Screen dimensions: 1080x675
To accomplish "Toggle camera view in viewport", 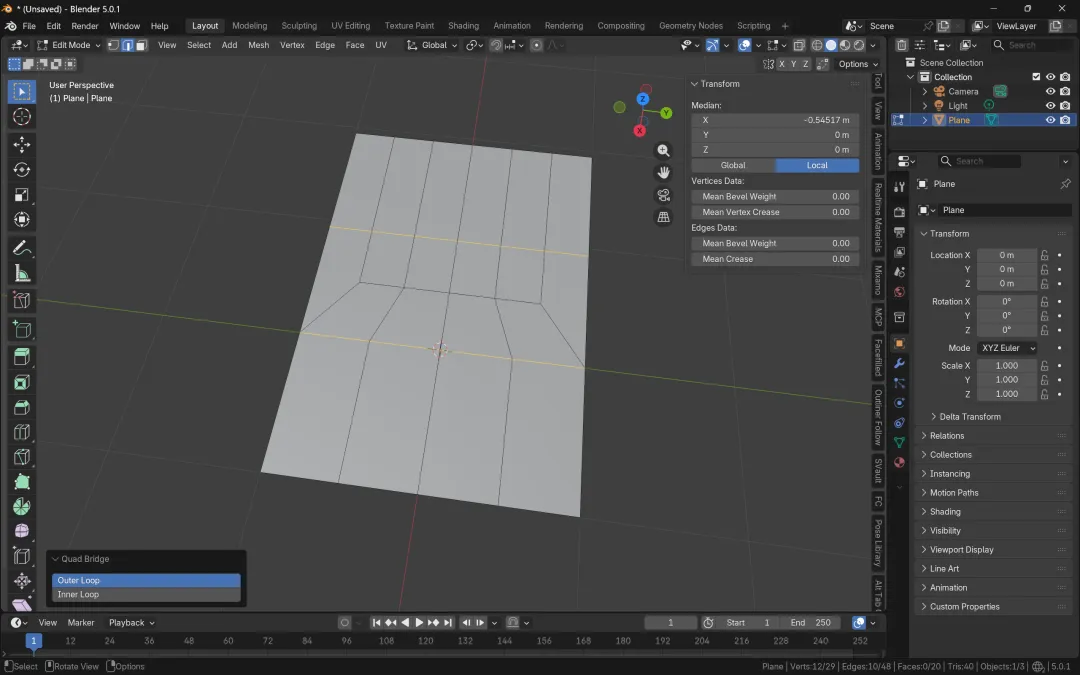I will pos(663,195).
